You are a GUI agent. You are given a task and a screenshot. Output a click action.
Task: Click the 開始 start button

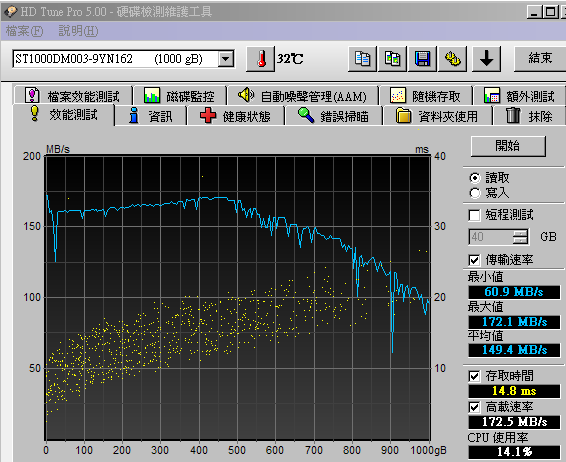(508, 146)
